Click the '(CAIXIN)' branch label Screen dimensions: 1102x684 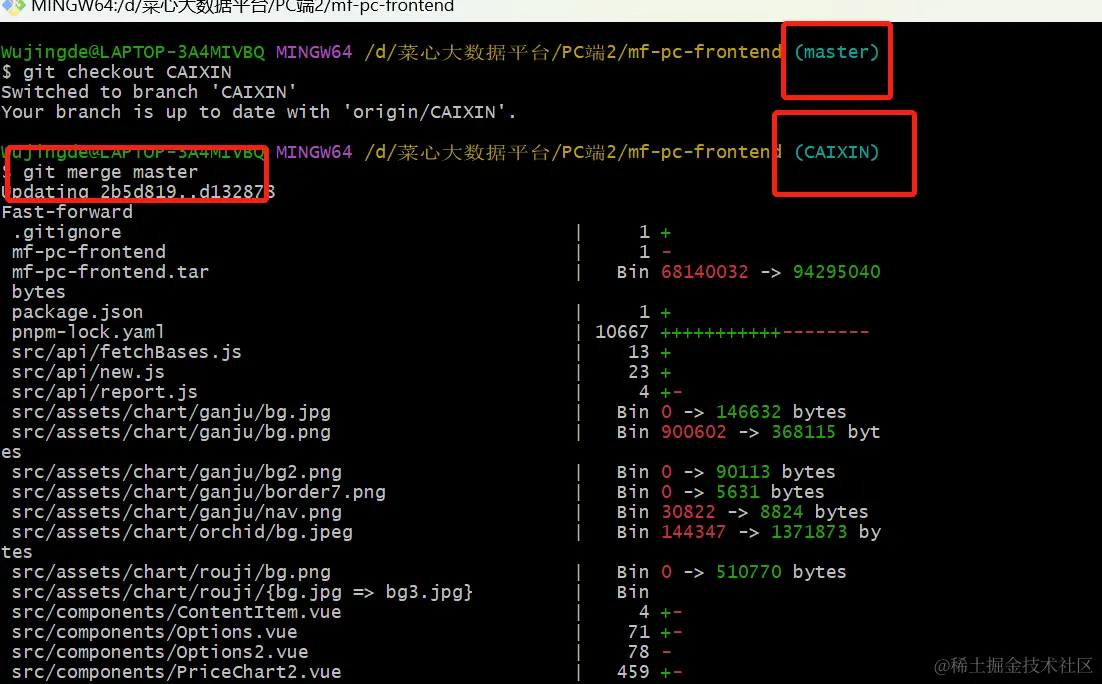[x=836, y=152]
